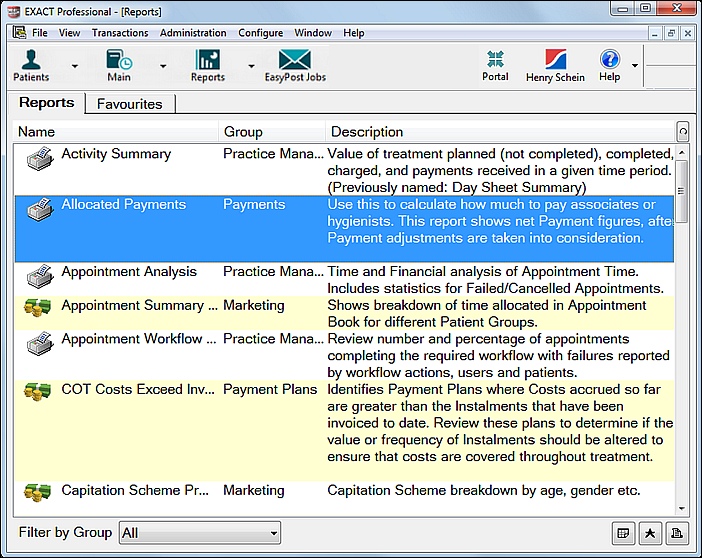Image resolution: width=702 pixels, height=558 pixels.
Task: Click the printer icon for Activity Summary
Action: (40, 158)
